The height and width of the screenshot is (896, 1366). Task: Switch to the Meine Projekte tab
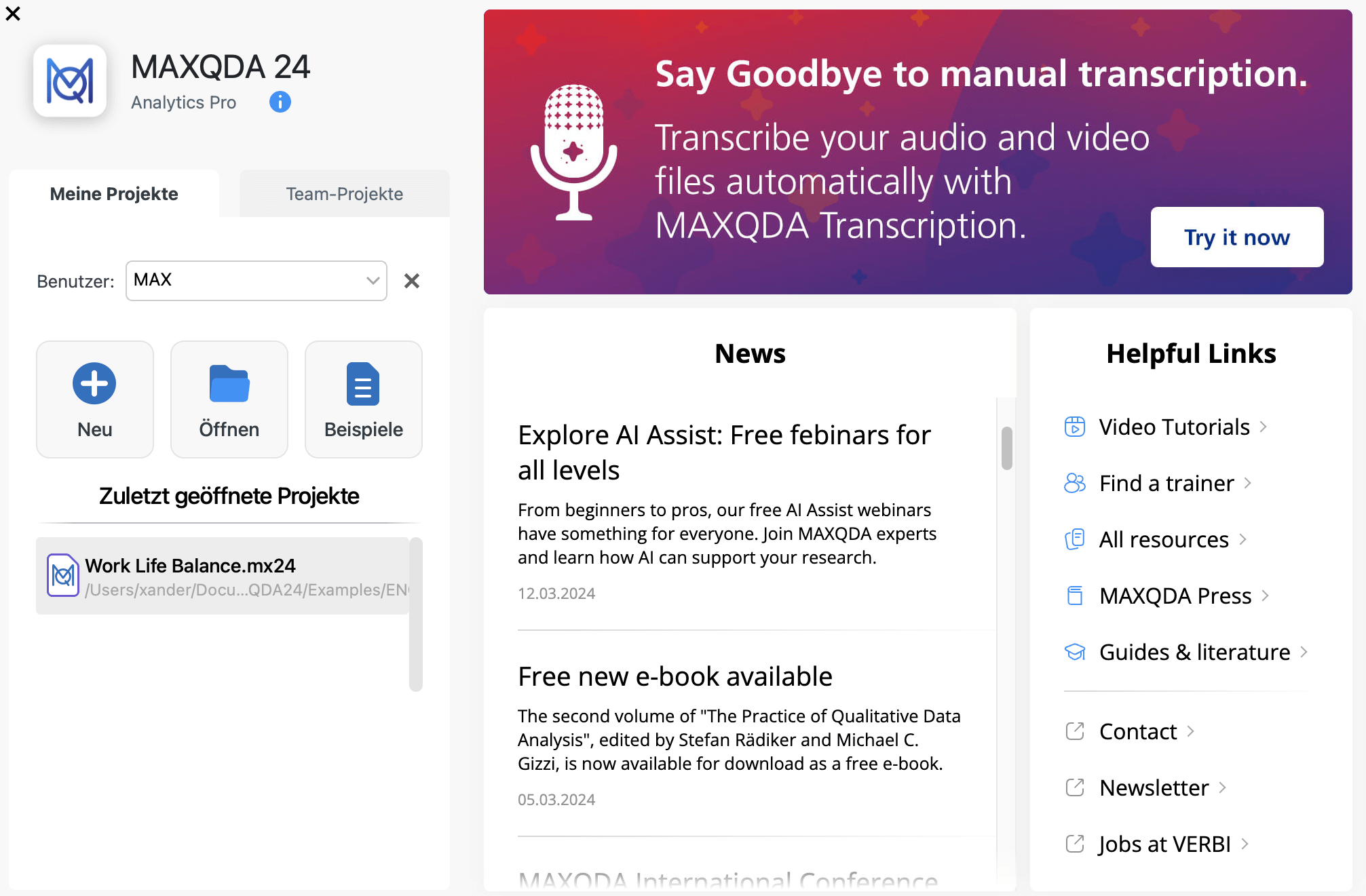pyautogui.click(x=114, y=194)
